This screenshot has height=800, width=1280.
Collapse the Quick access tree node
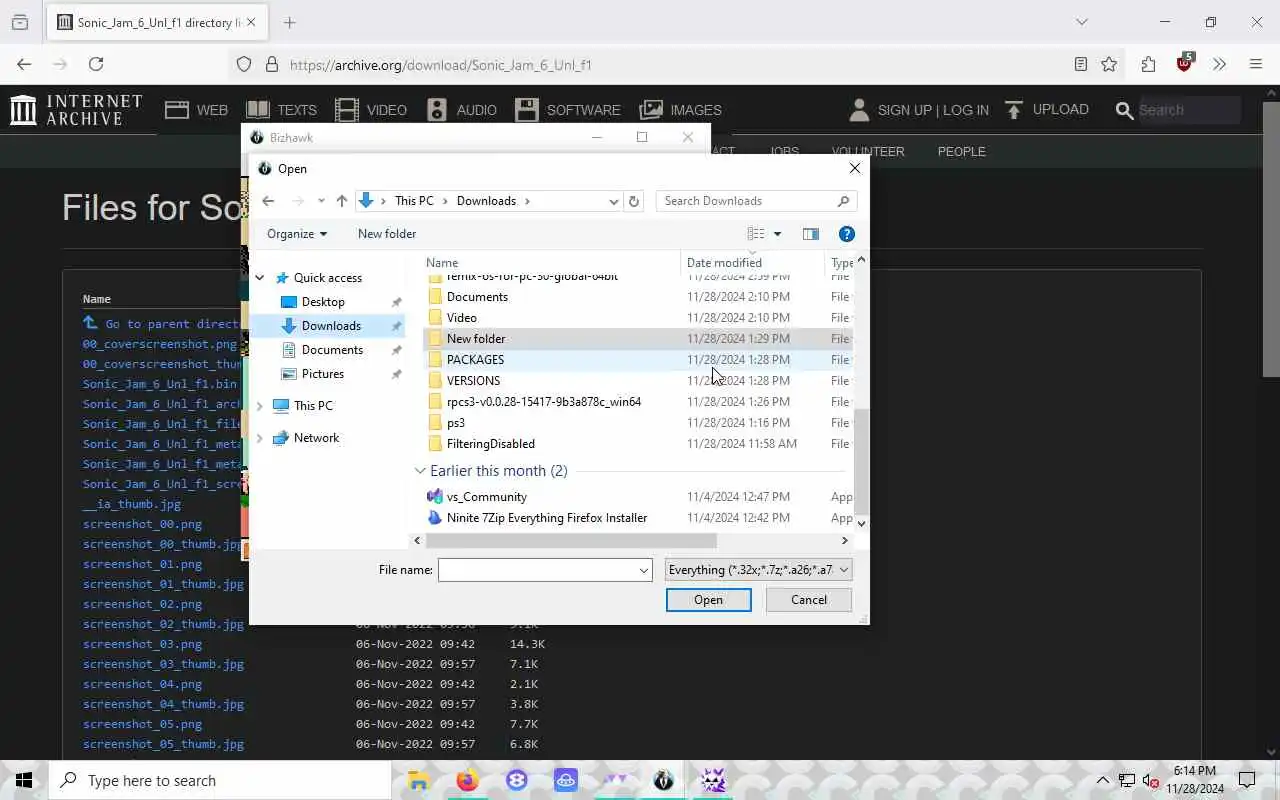260,278
